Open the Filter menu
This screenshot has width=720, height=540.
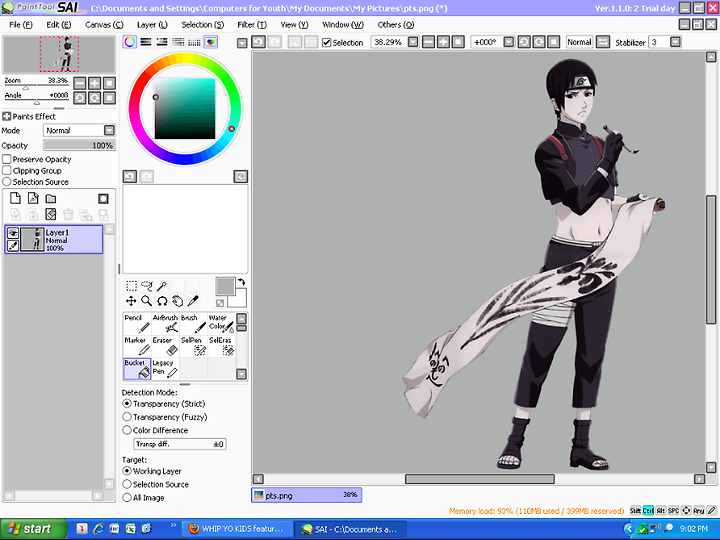252,25
